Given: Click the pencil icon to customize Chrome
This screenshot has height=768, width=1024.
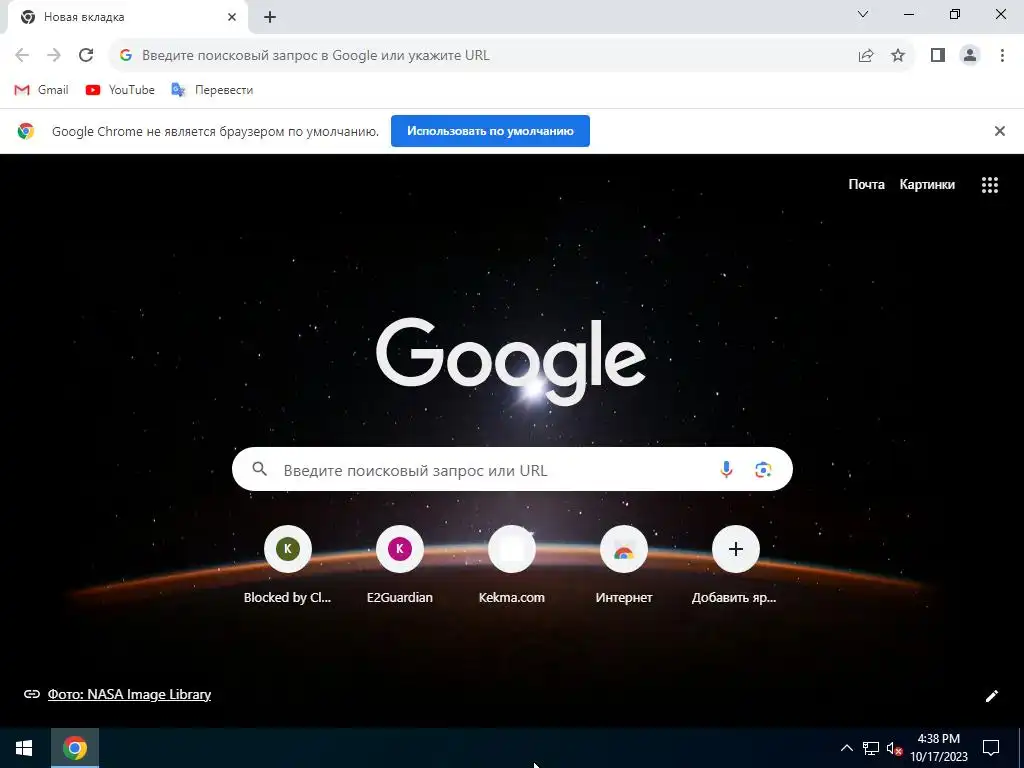Looking at the screenshot, I should (991, 696).
